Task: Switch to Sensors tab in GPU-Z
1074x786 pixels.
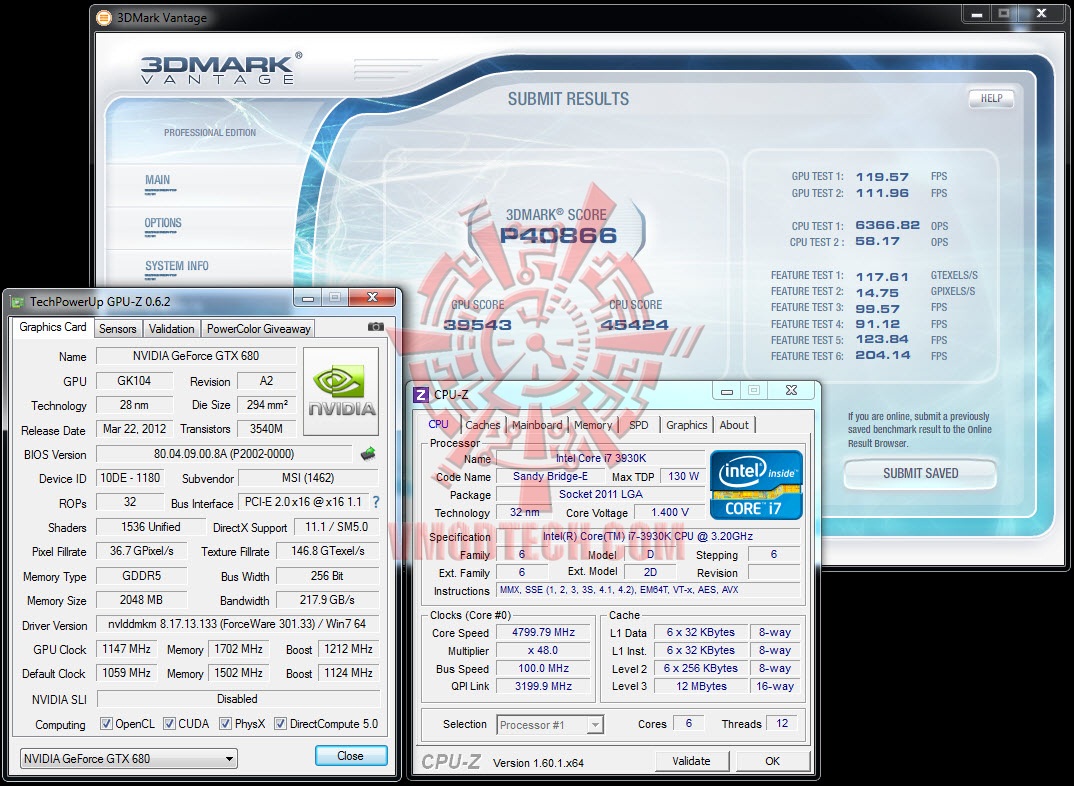Action: pos(118,329)
